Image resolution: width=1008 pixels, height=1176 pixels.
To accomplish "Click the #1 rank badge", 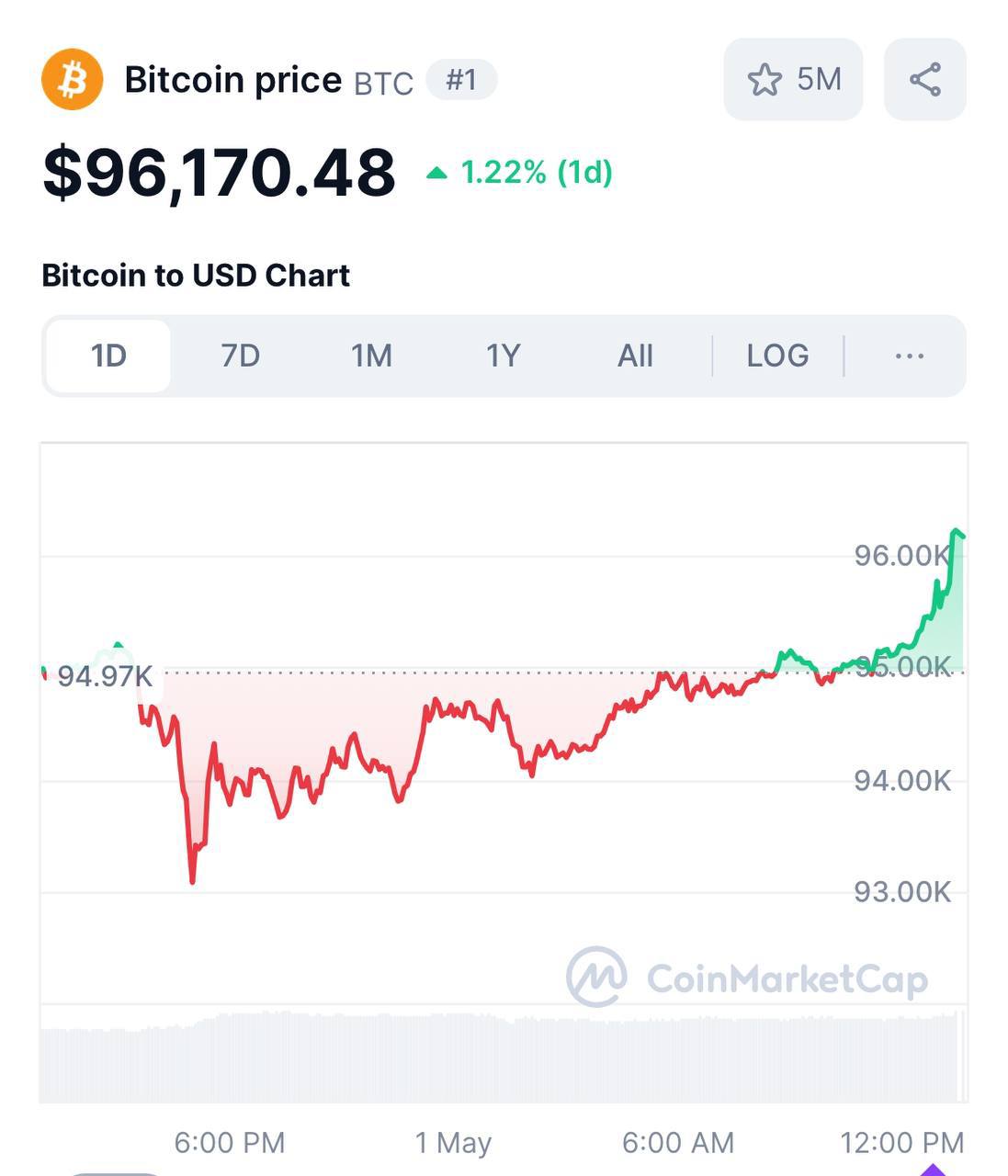I will coord(461,80).
